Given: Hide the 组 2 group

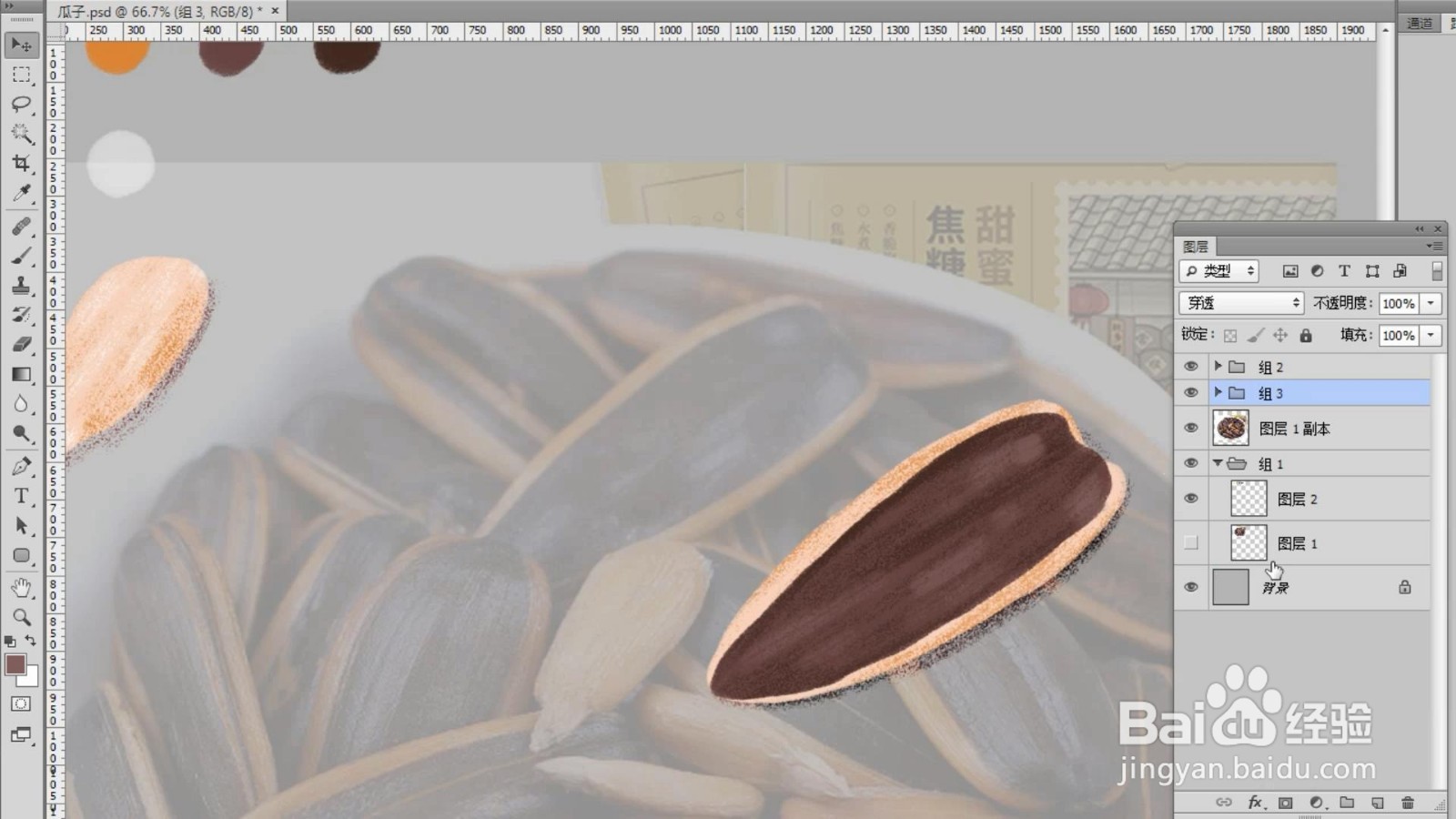Looking at the screenshot, I should tap(1190, 367).
